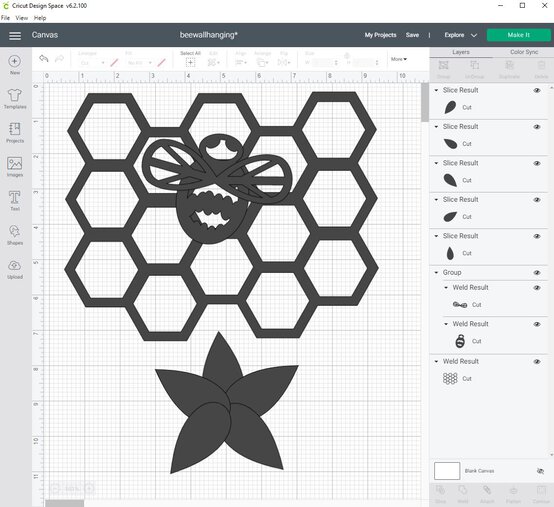
Task: Collapse the bee wings Weld Result arrow
Action: 446,287
